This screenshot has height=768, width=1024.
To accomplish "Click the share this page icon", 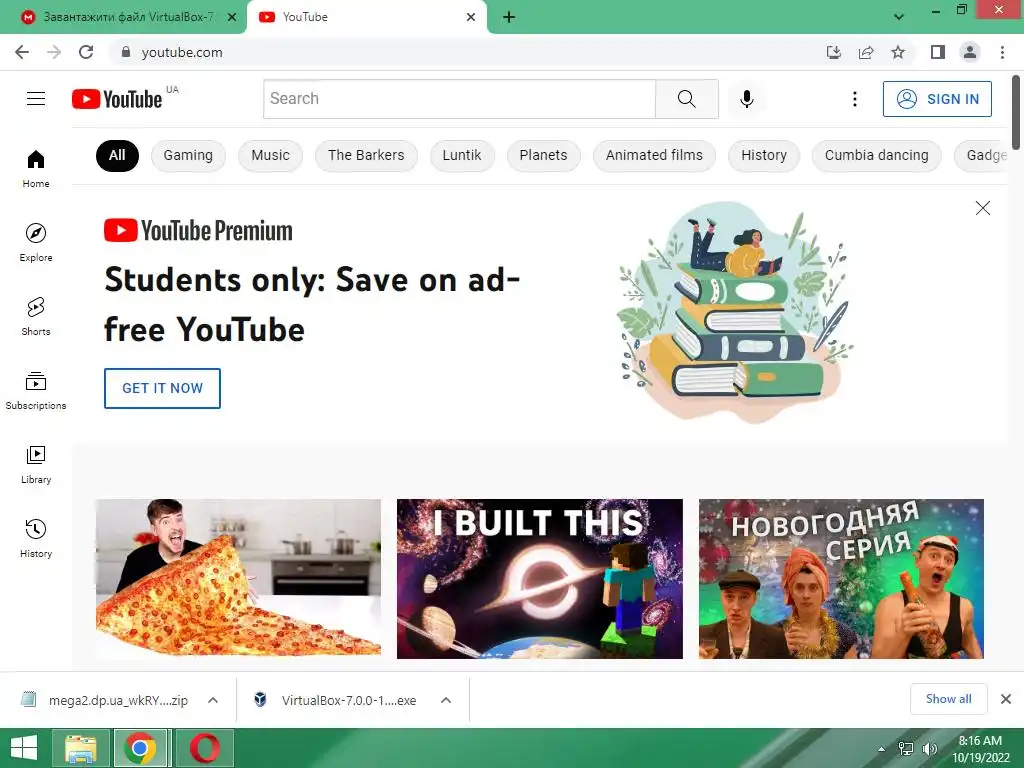I will point(866,52).
